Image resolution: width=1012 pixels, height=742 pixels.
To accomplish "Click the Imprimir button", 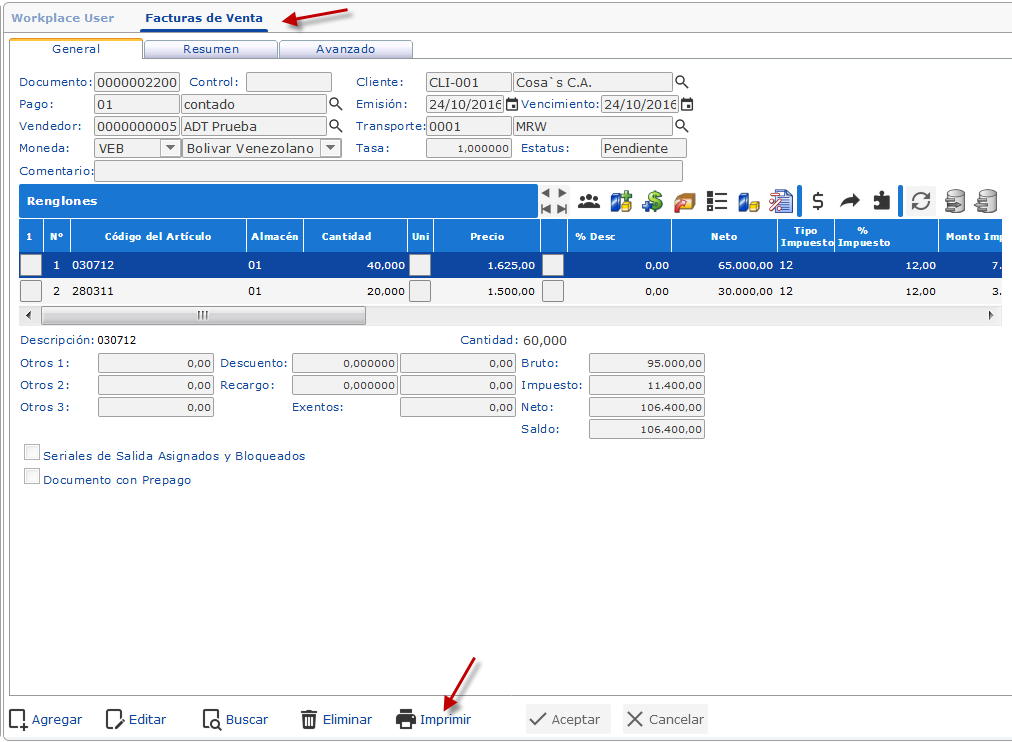I will pos(434,719).
